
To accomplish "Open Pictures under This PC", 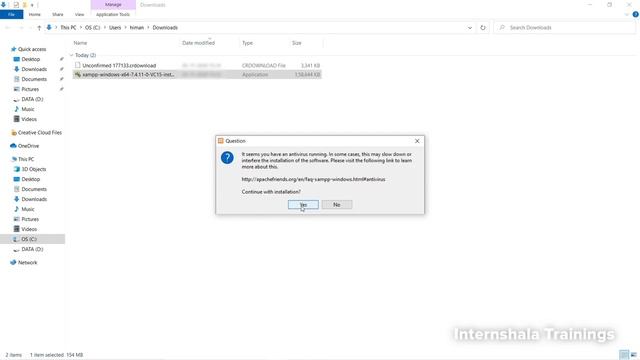I will coord(30,219).
